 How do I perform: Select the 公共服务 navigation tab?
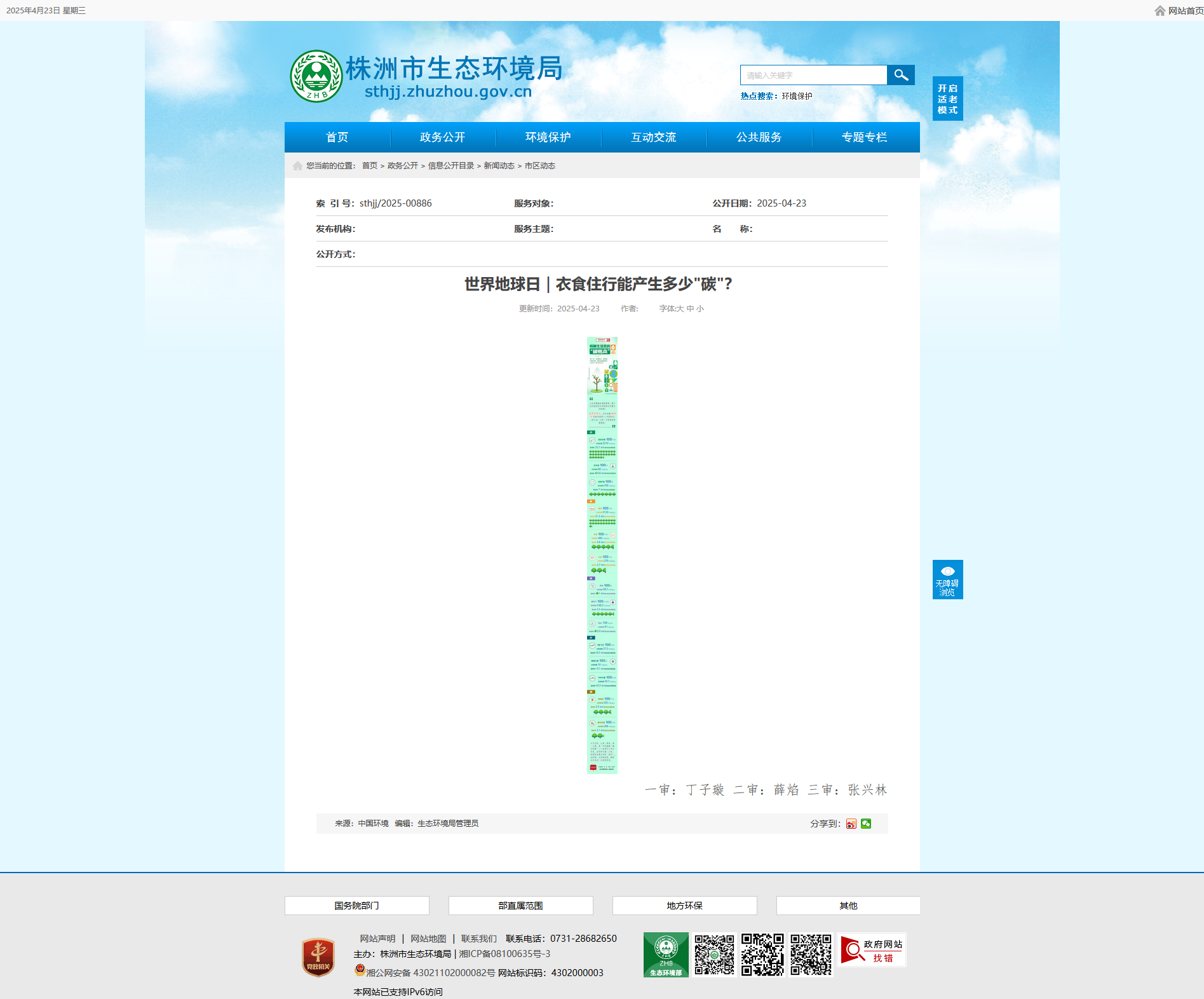coord(759,137)
